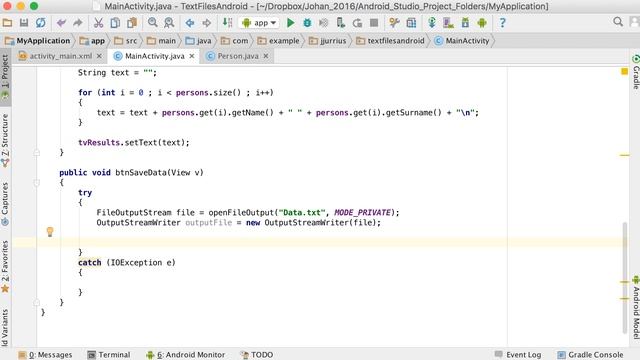This screenshot has width=640, height=360.
Task: Select the app breadcrumb
Action: point(92,41)
